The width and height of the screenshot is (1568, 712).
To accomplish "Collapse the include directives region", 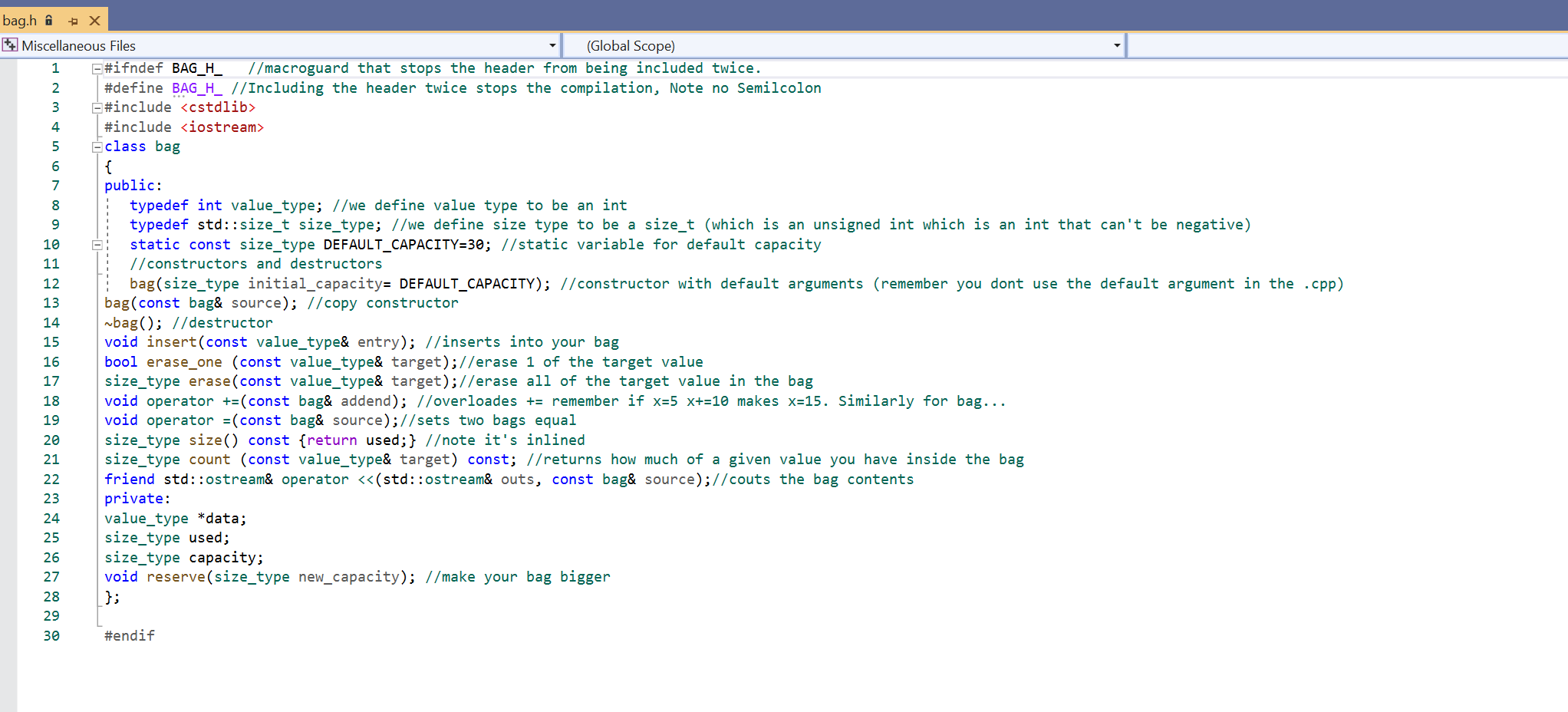I will (96, 107).
